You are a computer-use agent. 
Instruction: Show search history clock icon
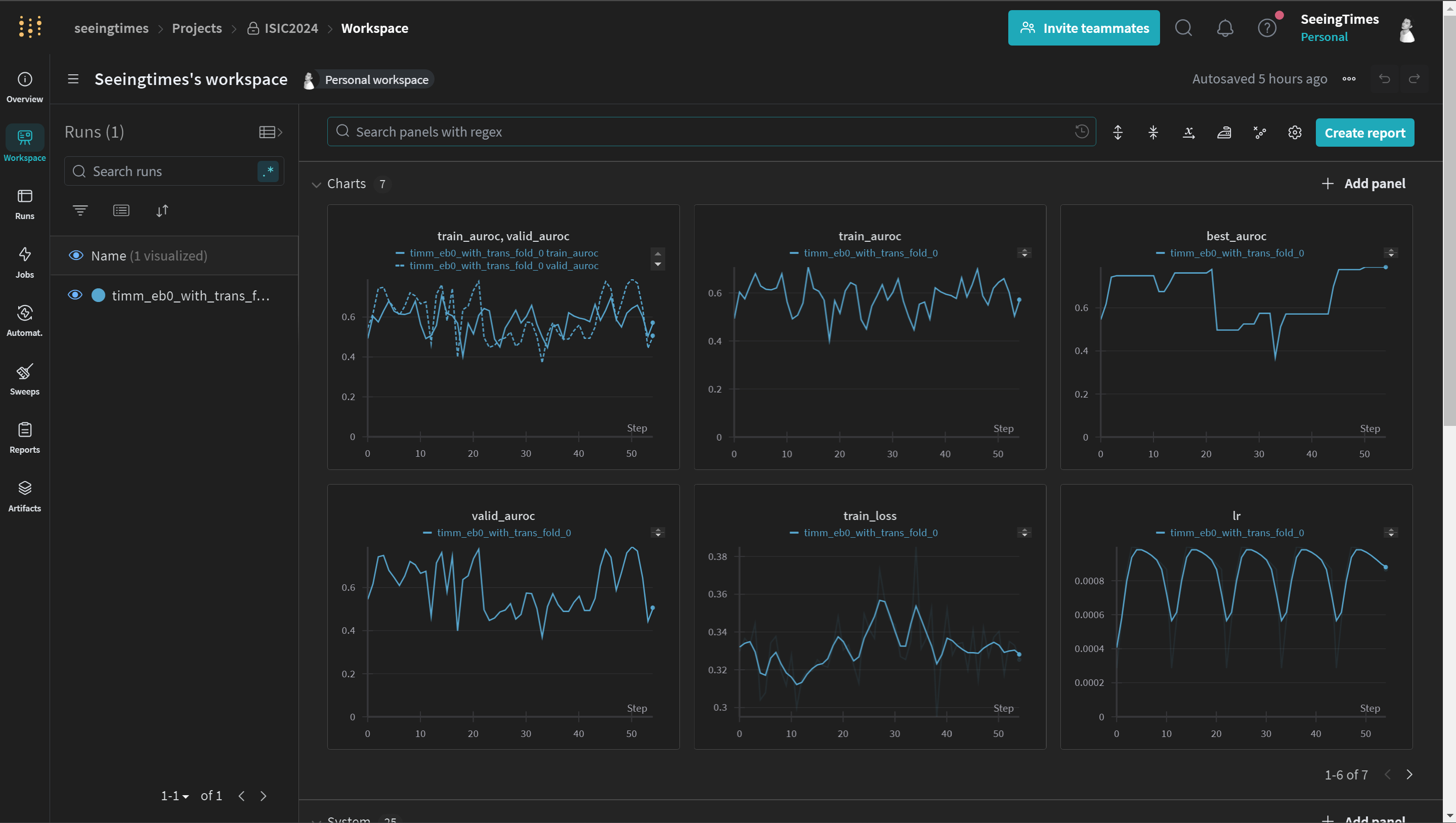(1081, 131)
